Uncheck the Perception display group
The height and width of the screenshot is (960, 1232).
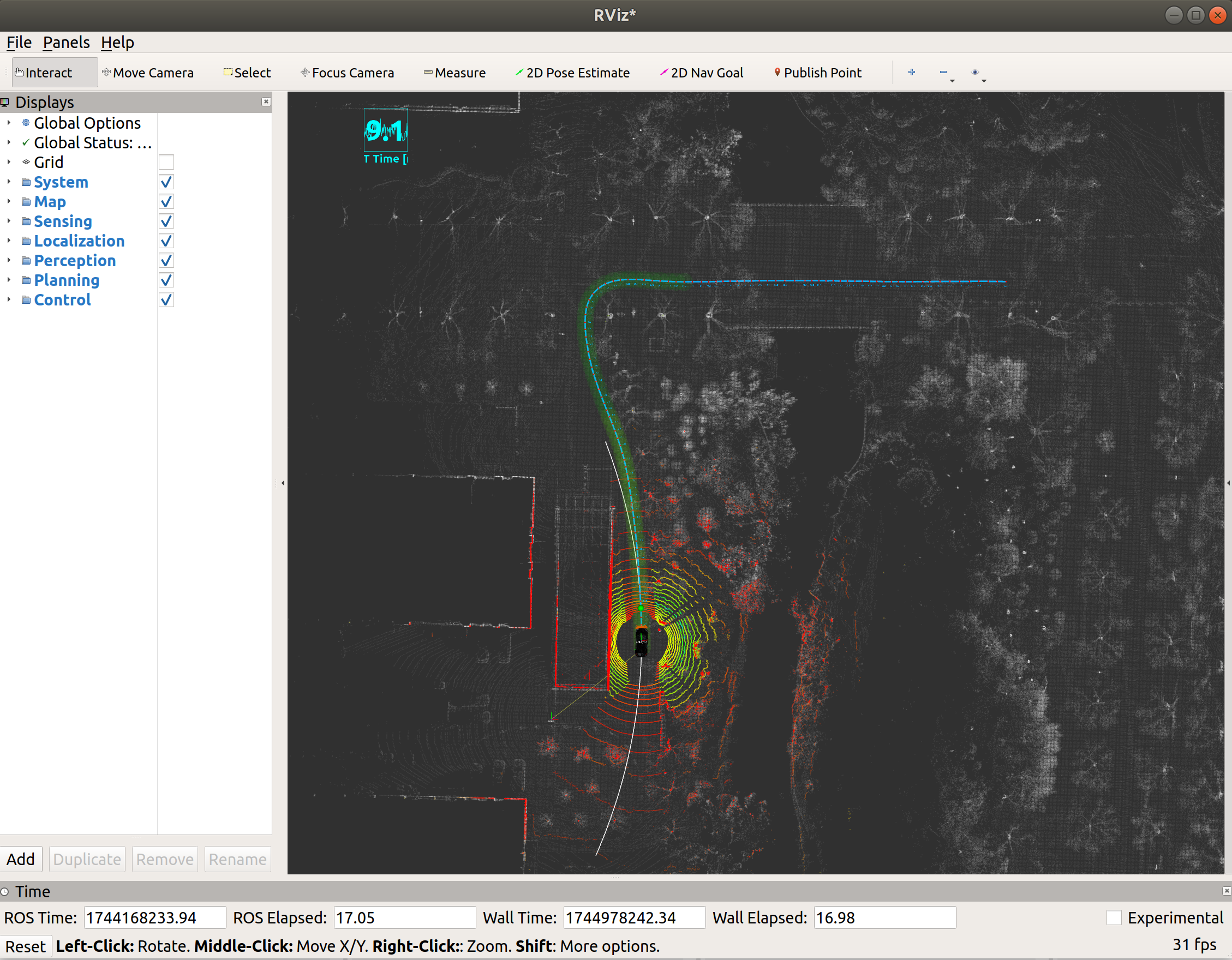(x=166, y=261)
